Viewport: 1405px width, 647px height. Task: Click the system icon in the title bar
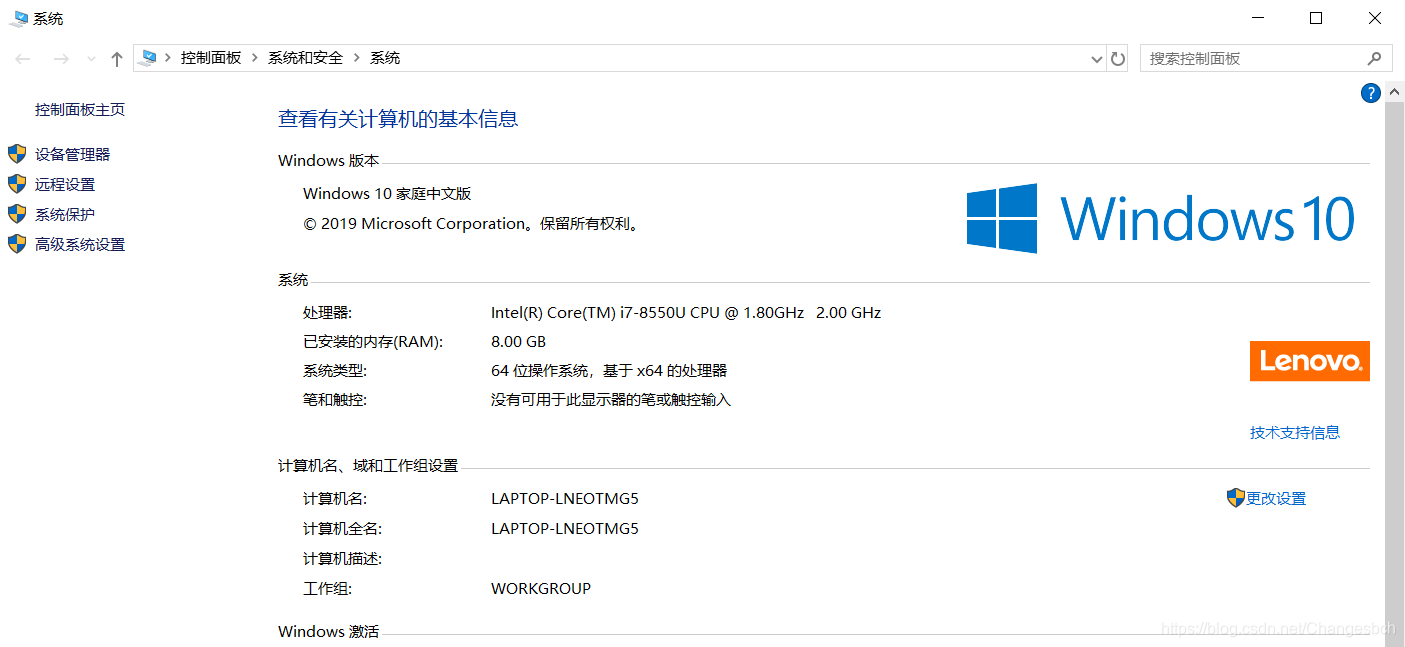[x=19, y=18]
